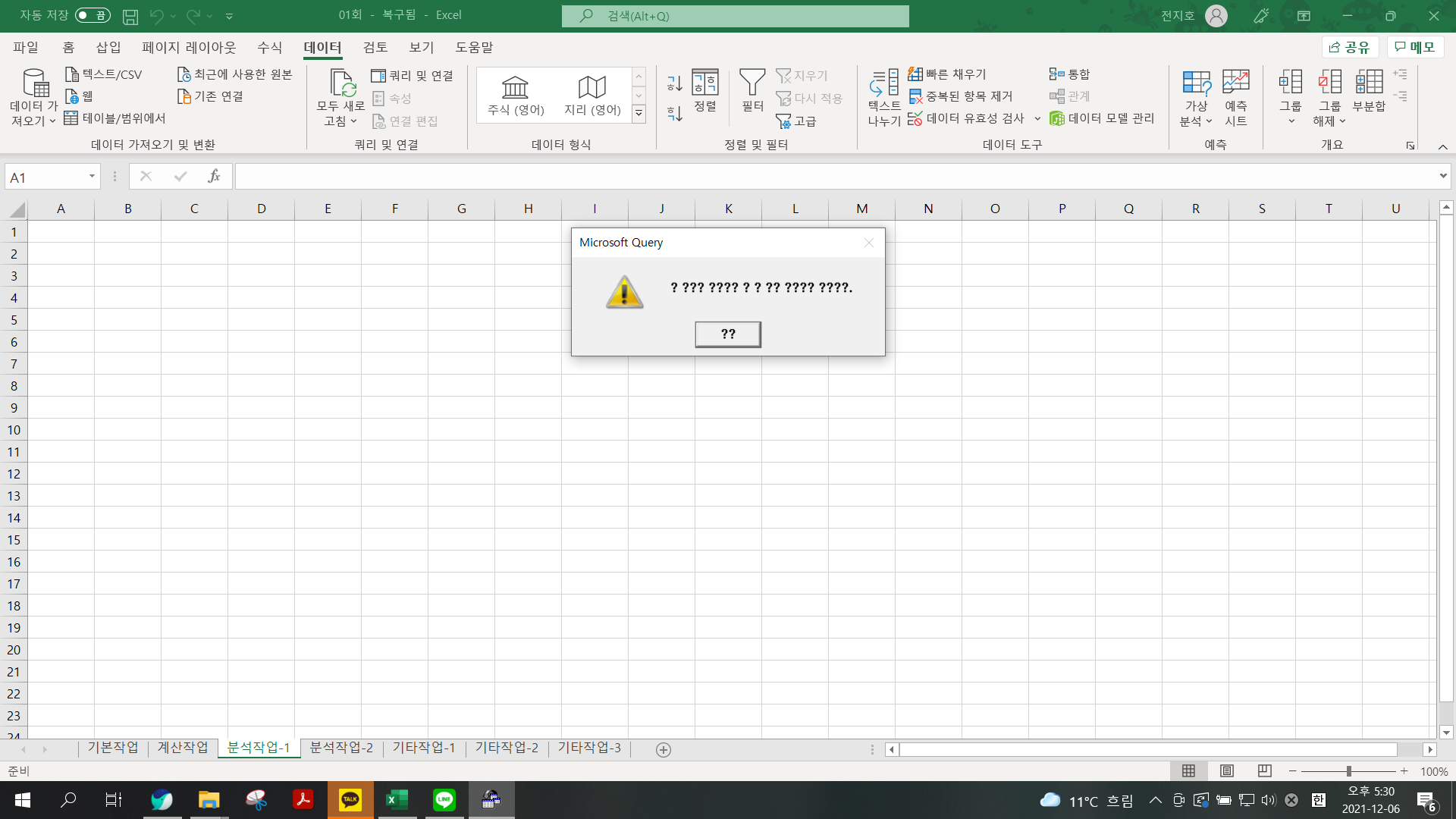Open the 수식 ribbon tab
This screenshot has width=1456, height=819.
269,47
